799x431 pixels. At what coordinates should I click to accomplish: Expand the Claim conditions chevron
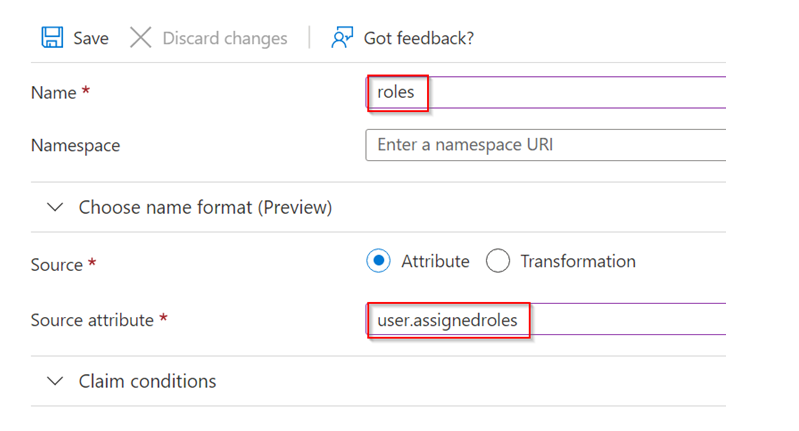click(x=55, y=381)
